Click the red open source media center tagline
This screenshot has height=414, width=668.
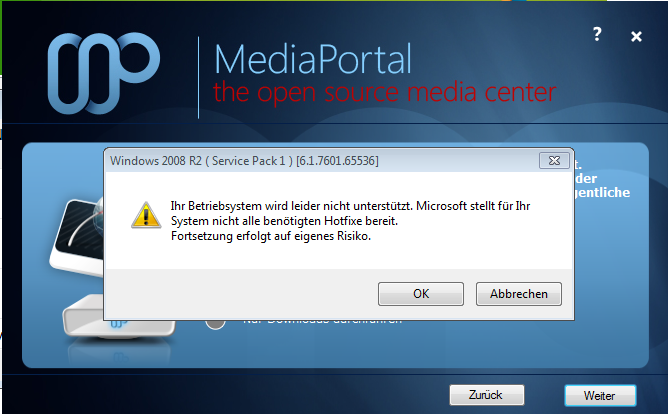click(x=384, y=92)
